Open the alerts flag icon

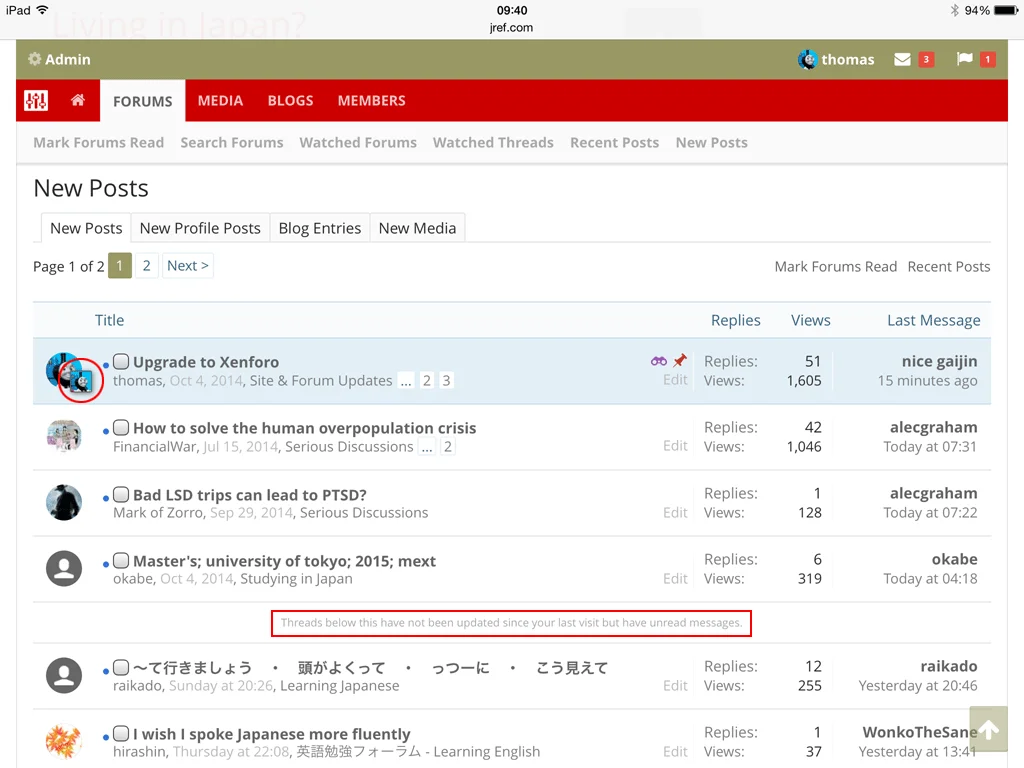(x=965, y=59)
